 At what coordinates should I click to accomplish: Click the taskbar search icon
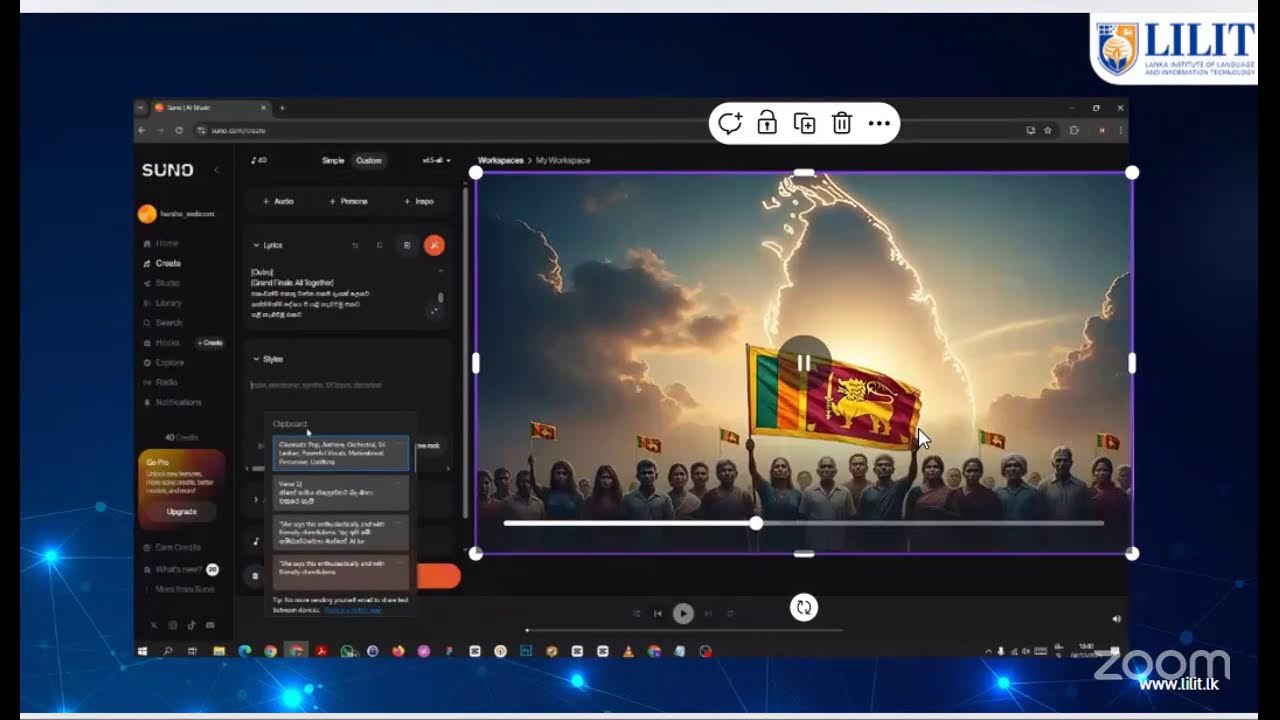[167, 651]
